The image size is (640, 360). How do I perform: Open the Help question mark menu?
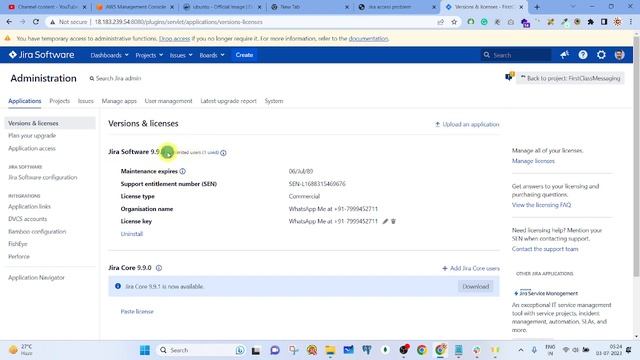tap(583, 55)
